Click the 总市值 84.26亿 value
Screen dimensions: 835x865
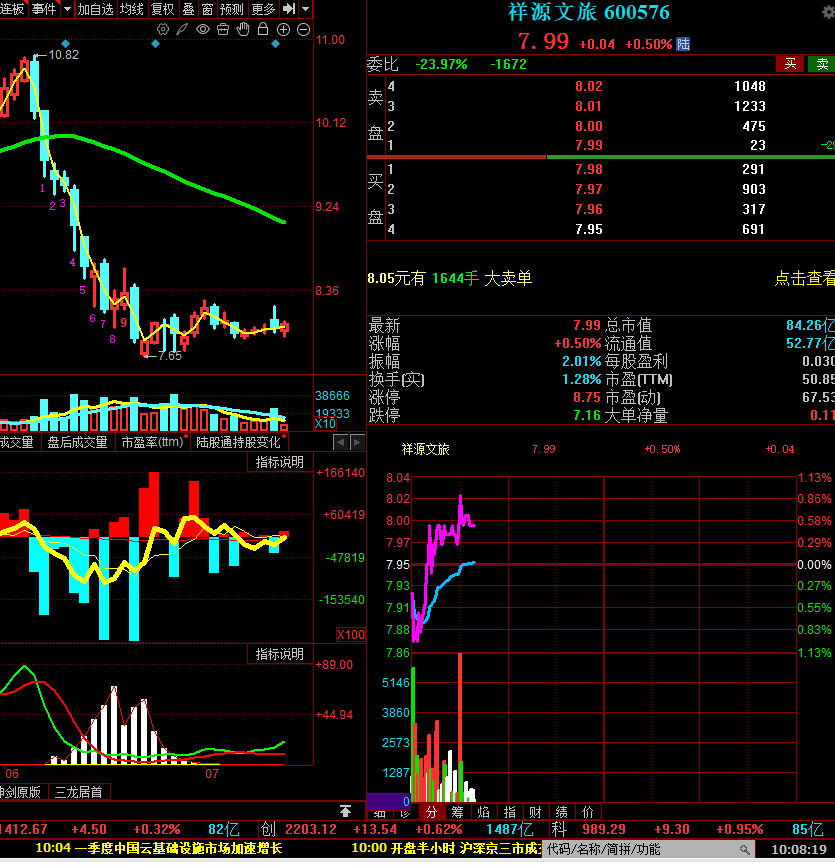click(x=810, y=325)
